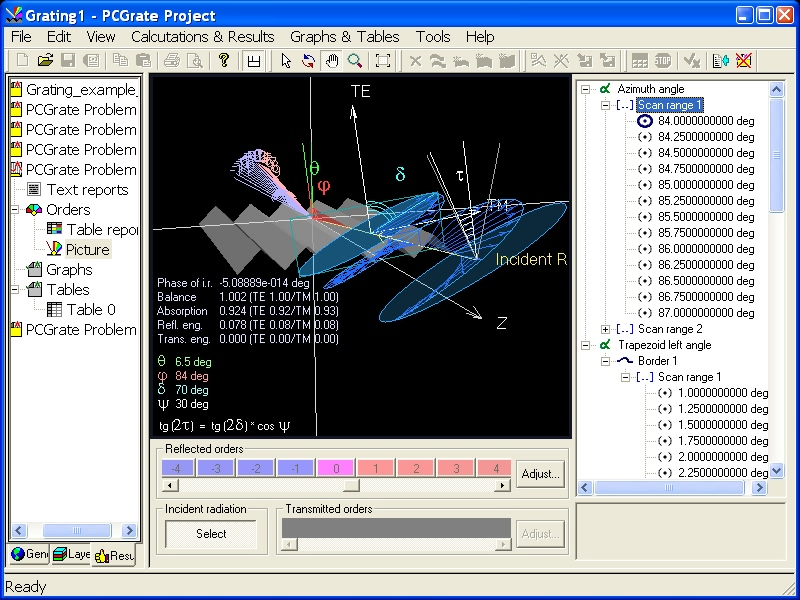Collapse Scan range 1 under Azimuth angle
800x600 pixels.
pyautogui.click(x=606, y=105)
